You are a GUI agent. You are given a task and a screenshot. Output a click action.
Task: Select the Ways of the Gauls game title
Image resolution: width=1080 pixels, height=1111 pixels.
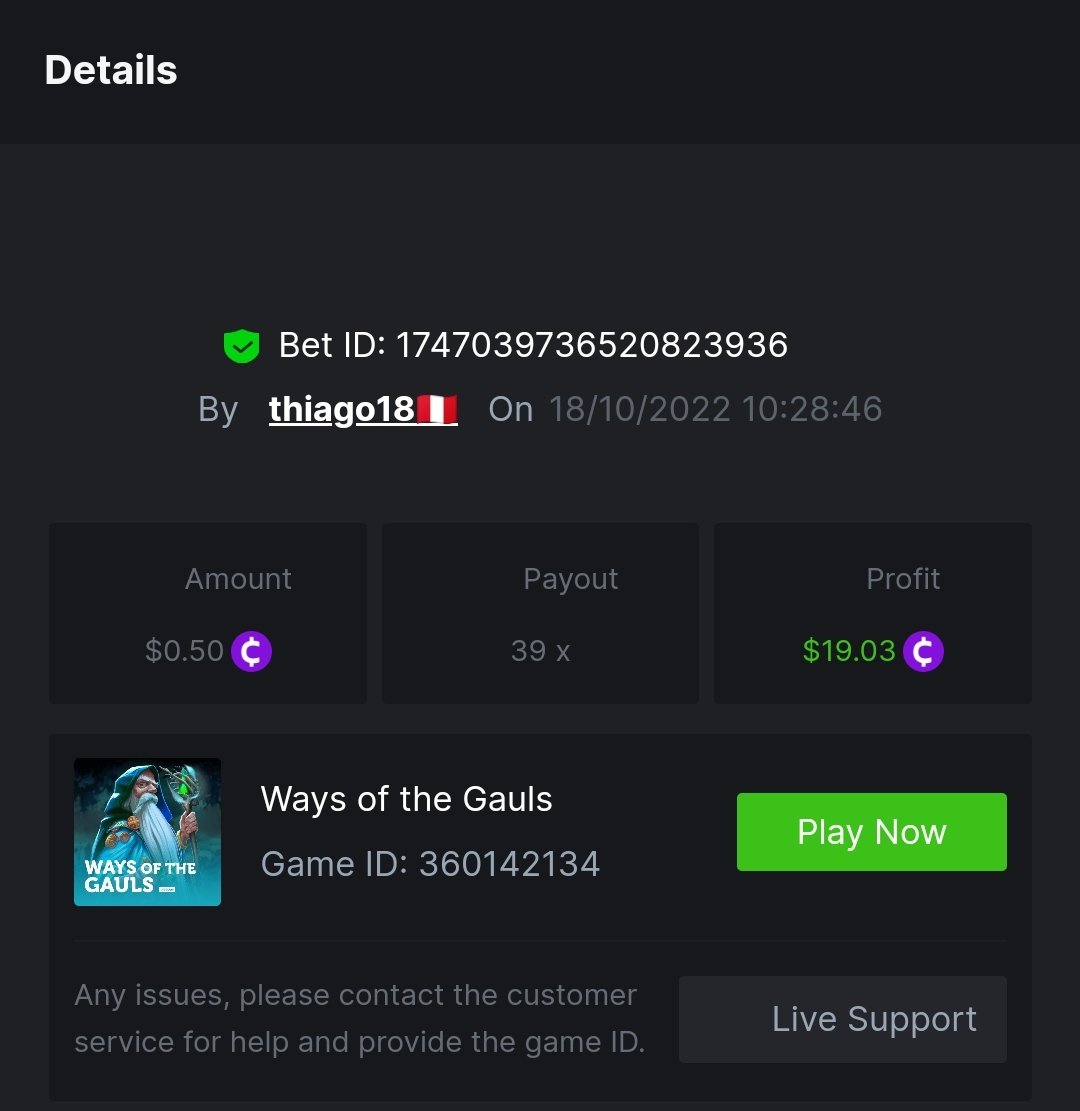[x=406, y=799]
